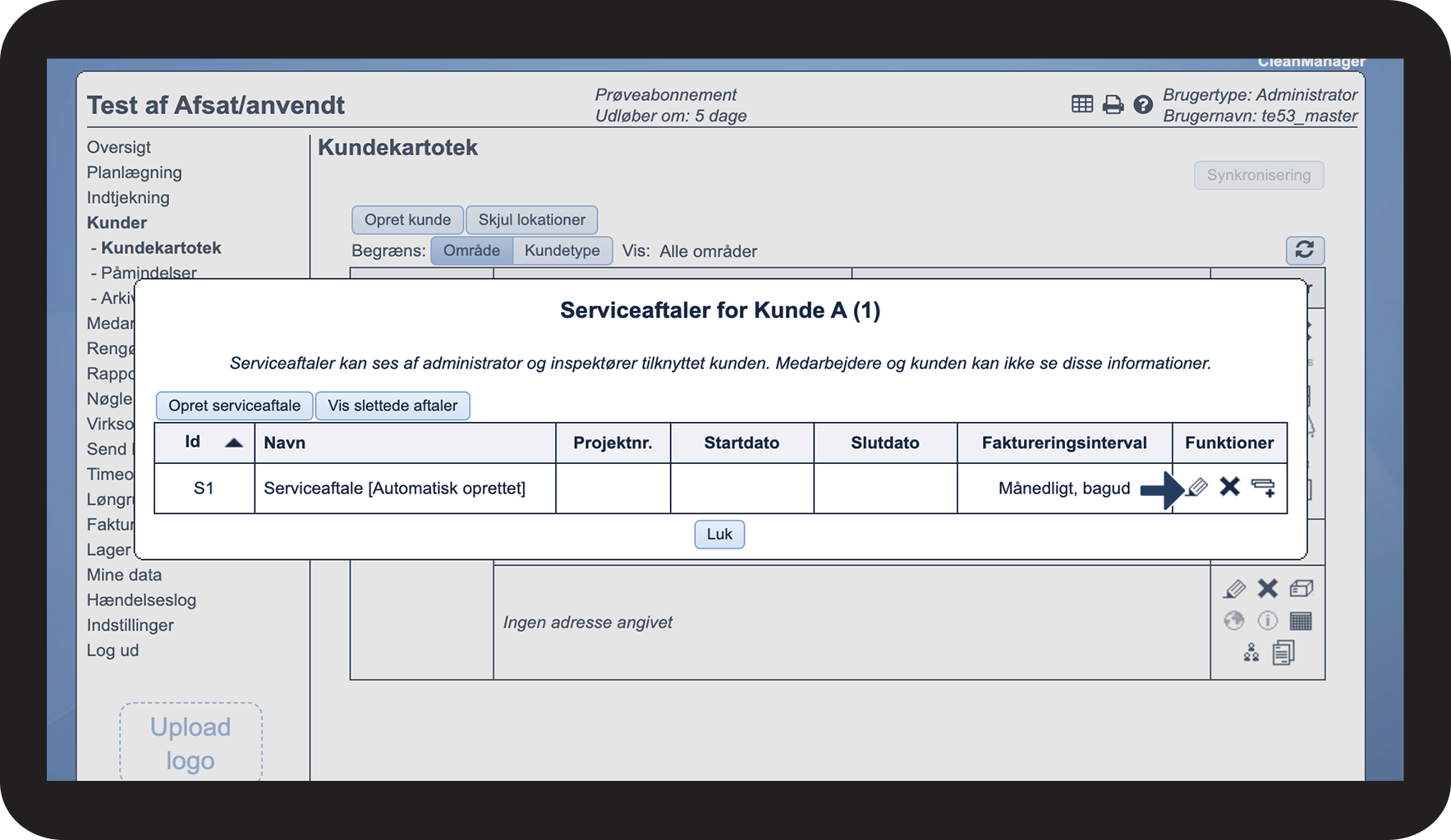This screenshot has height=840, width=1451.
Task: Click the people hierarchy icon in customer functions
Action: point(1251,653)
